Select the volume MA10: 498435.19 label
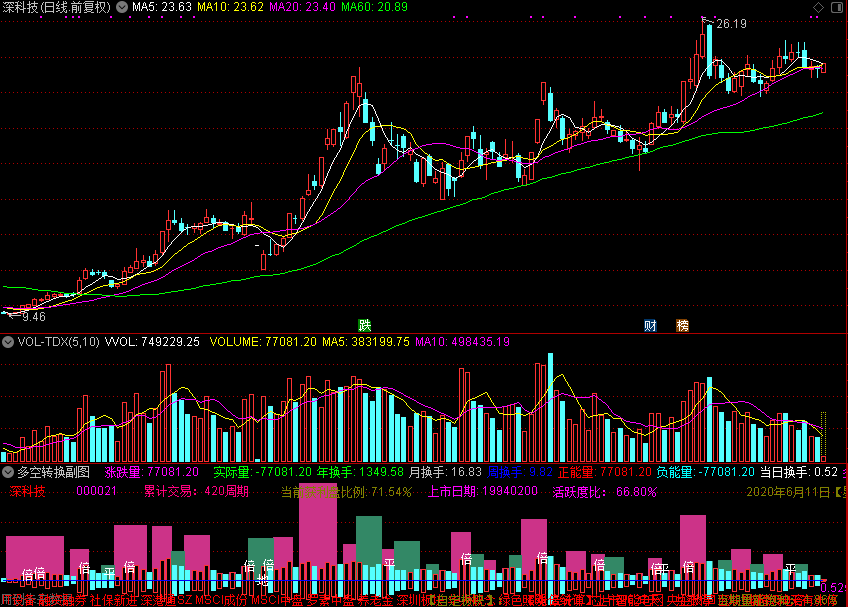 point(462,342)
